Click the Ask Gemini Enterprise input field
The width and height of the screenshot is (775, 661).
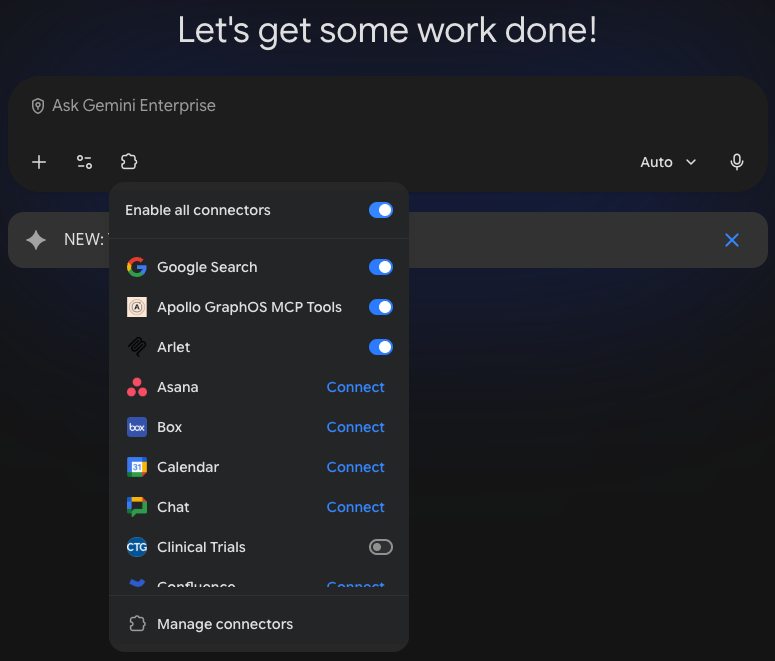[388, 106]
